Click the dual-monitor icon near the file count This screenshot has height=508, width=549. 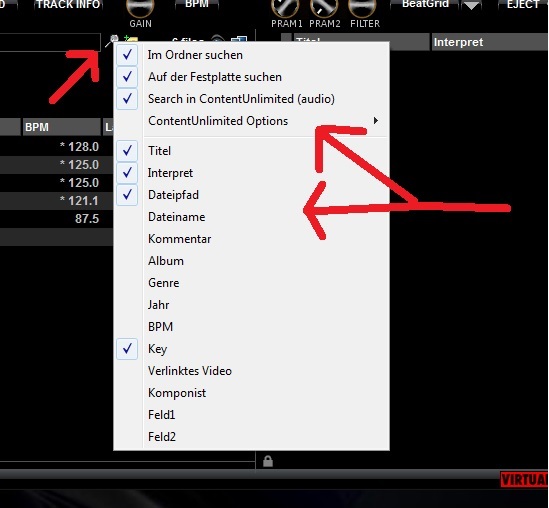click(x=239, y=39)
